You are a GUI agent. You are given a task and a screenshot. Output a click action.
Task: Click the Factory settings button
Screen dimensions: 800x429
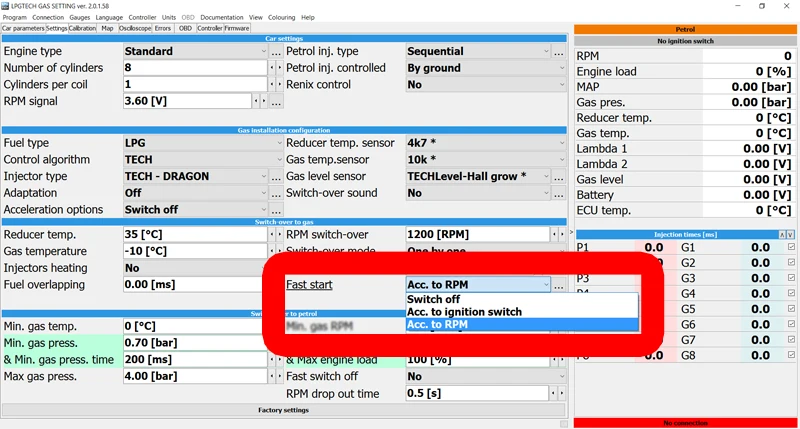pos(283,410)
